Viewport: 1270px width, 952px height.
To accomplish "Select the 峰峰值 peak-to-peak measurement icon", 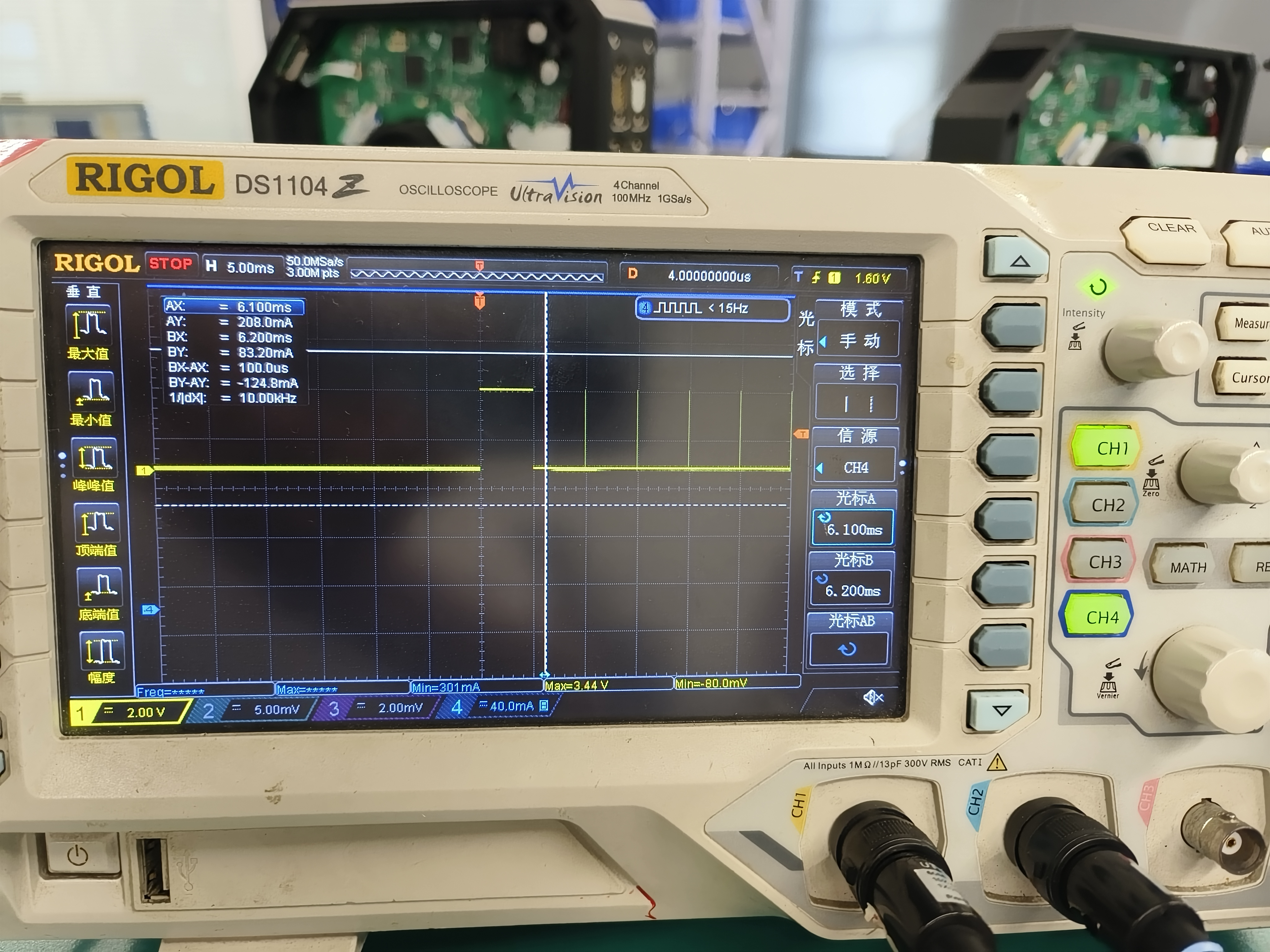I will [95, 457].
